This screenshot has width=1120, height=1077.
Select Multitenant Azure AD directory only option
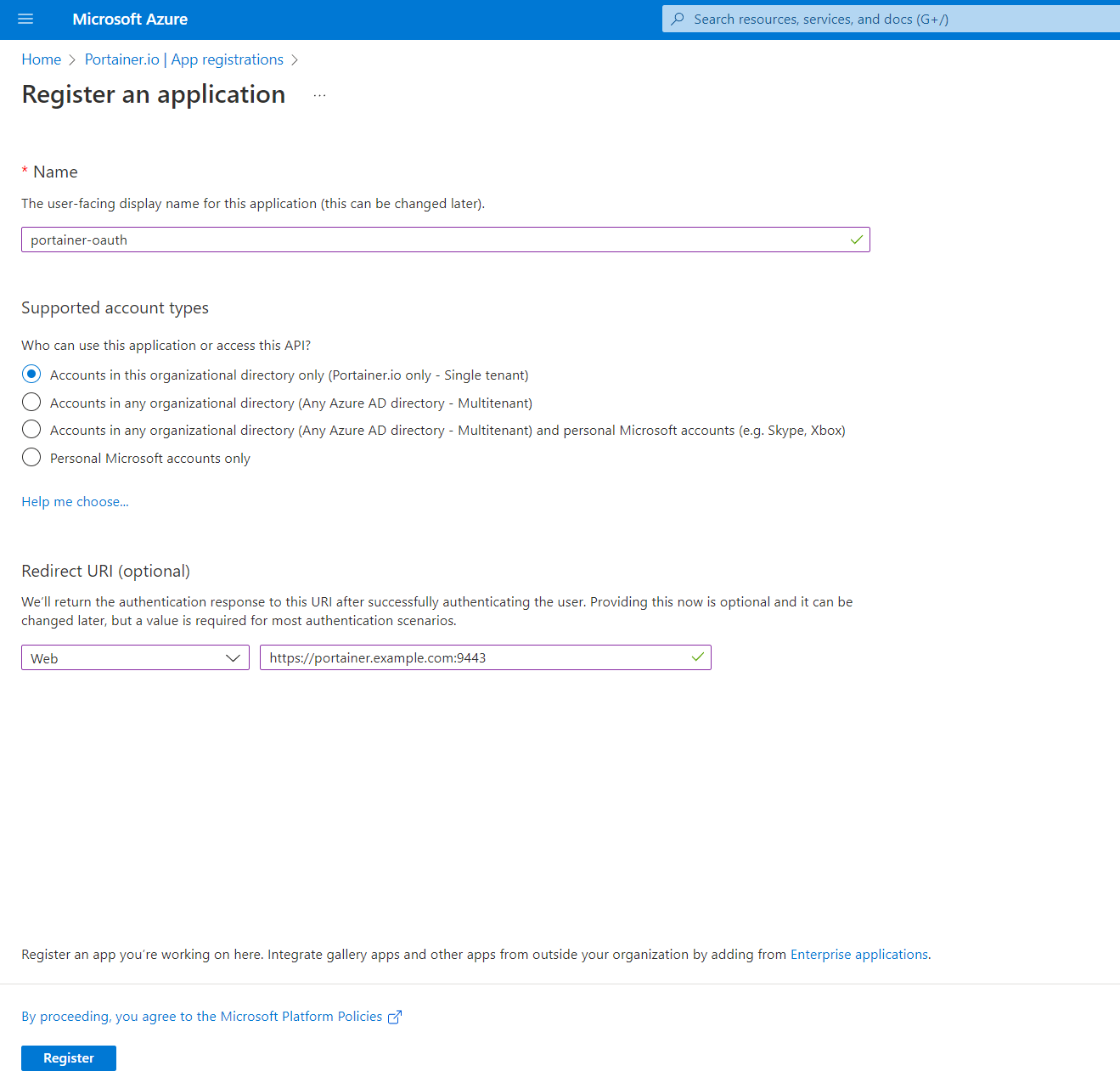coord(31,403)
